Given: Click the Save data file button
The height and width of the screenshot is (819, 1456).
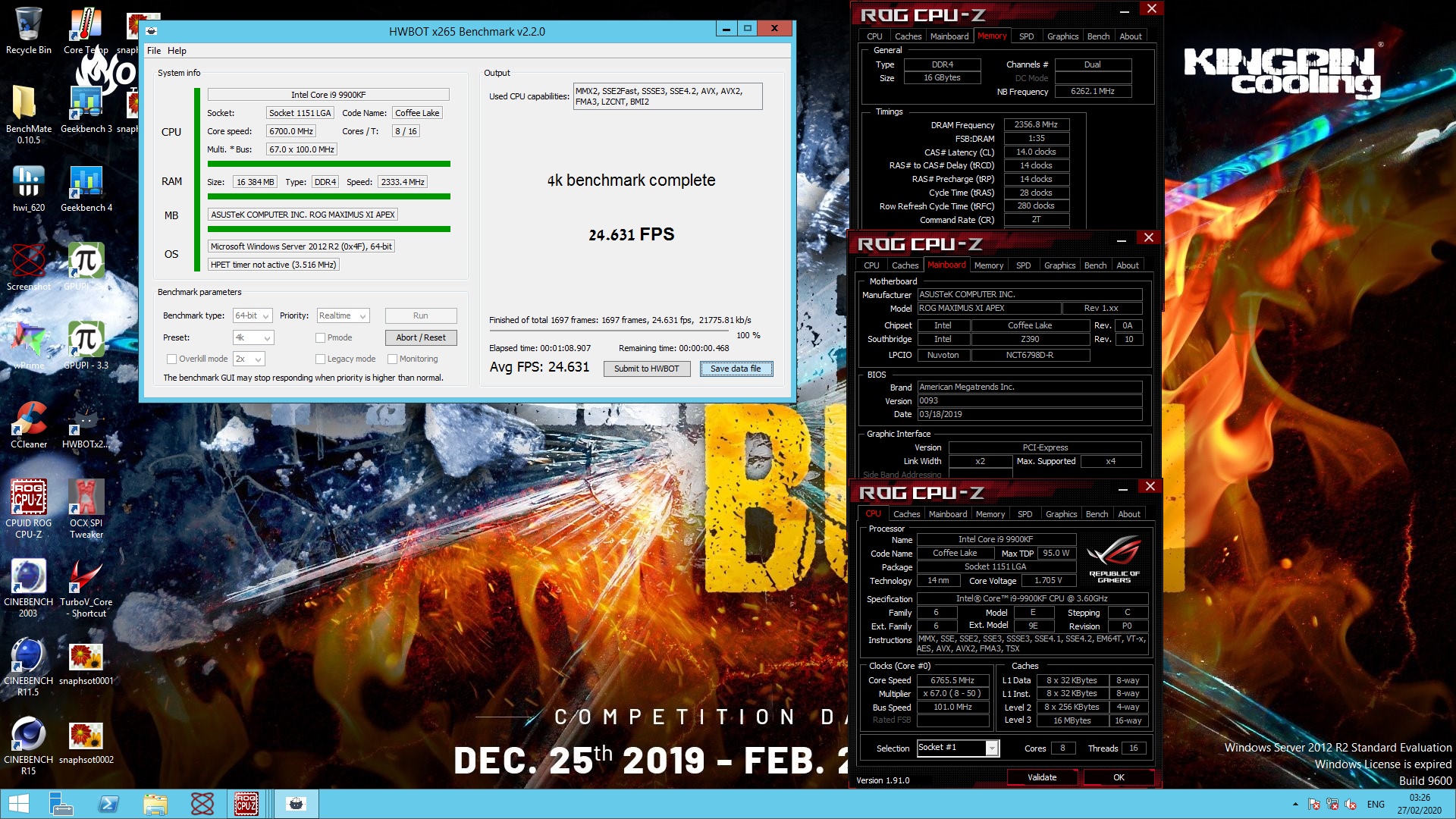Looking at the screenshot, I should point(736,369).
